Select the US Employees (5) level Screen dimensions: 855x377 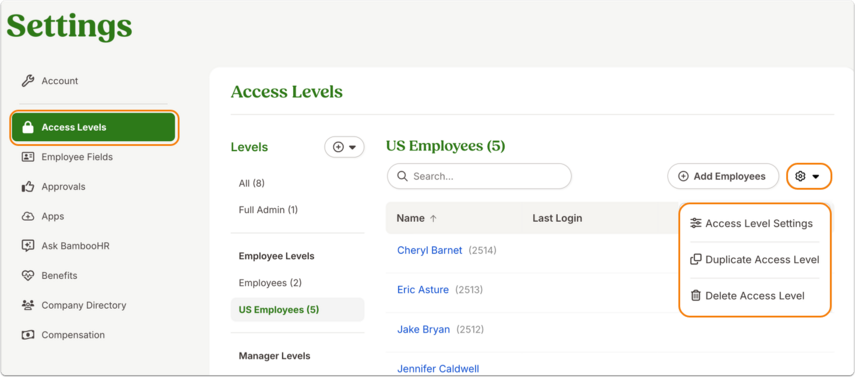(x=297, y=310)
